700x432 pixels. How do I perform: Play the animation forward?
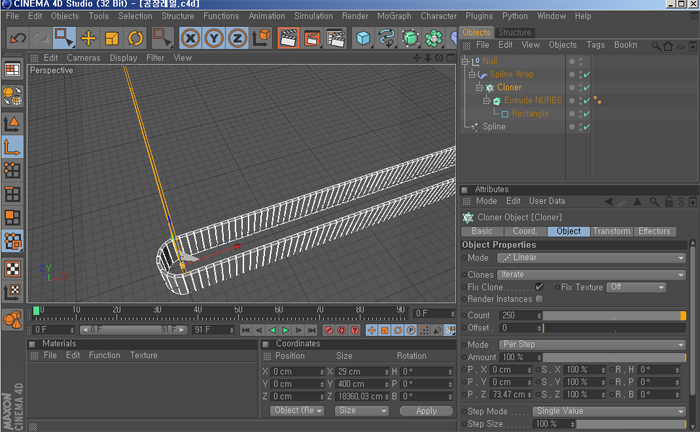pos(285,330)
